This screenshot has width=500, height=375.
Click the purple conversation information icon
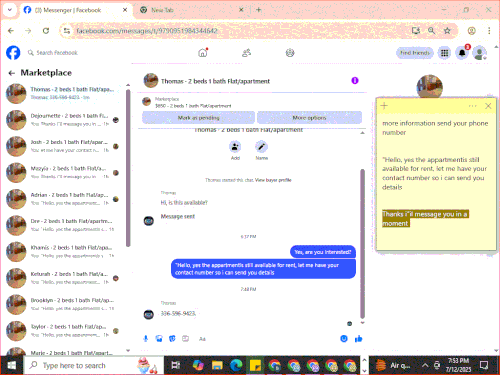point(355,81)
